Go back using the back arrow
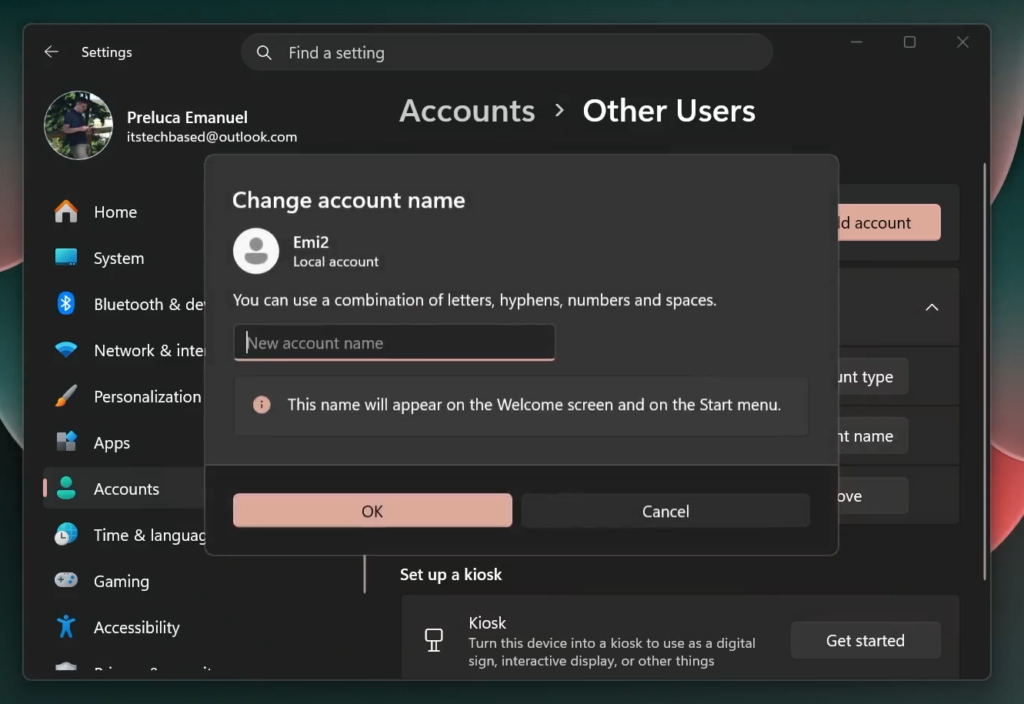Image resolution: width=1024 pixels, height=704 pixels. coord(51,52)
